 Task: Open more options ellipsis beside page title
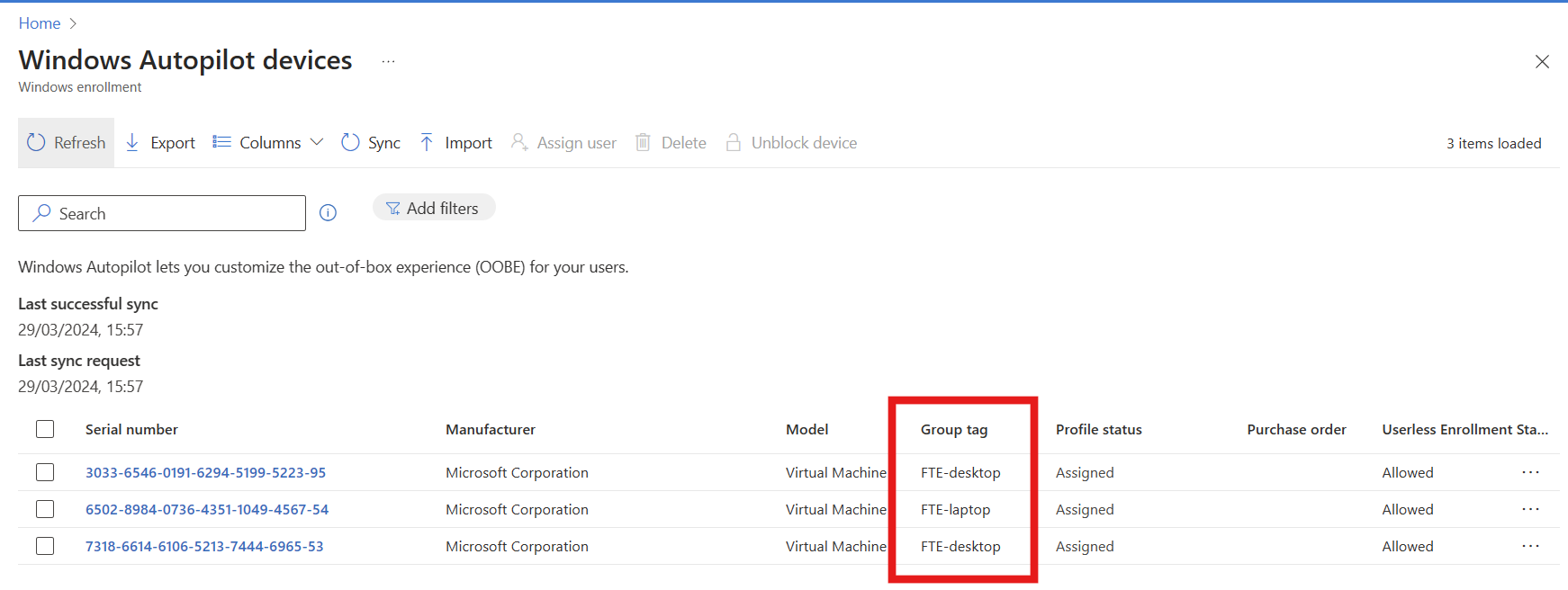(388, 61)
